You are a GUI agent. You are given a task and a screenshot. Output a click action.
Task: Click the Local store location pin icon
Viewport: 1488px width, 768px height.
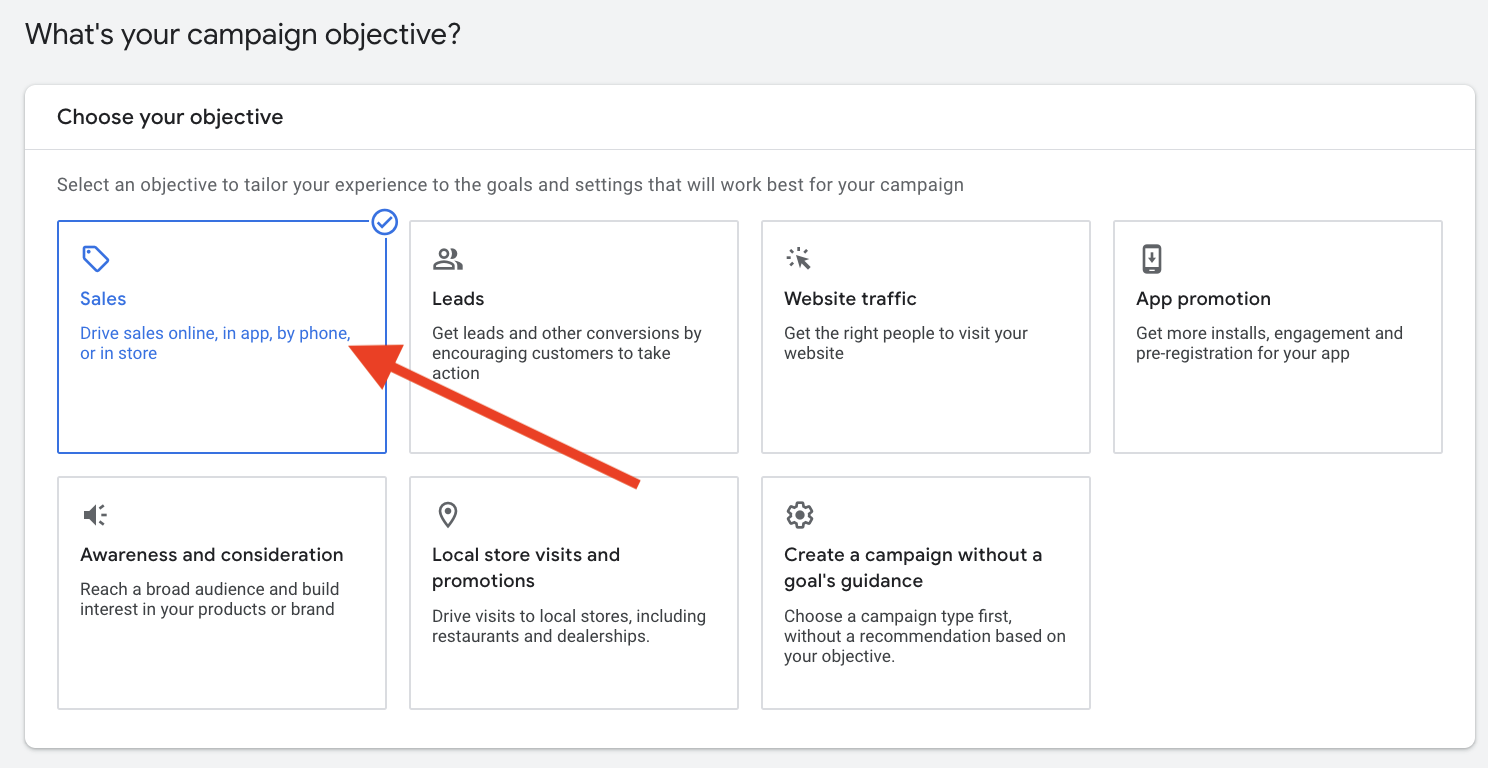click(x=447, y=515)
